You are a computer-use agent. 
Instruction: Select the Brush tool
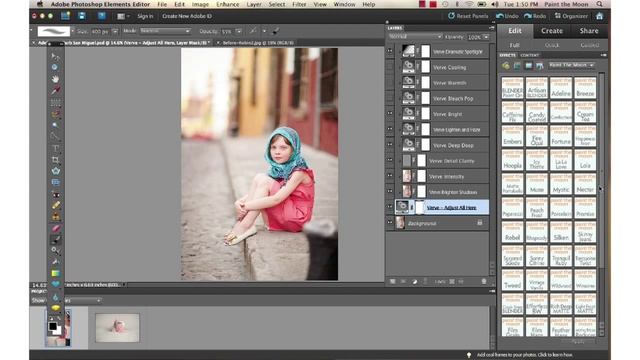point(55,240)
